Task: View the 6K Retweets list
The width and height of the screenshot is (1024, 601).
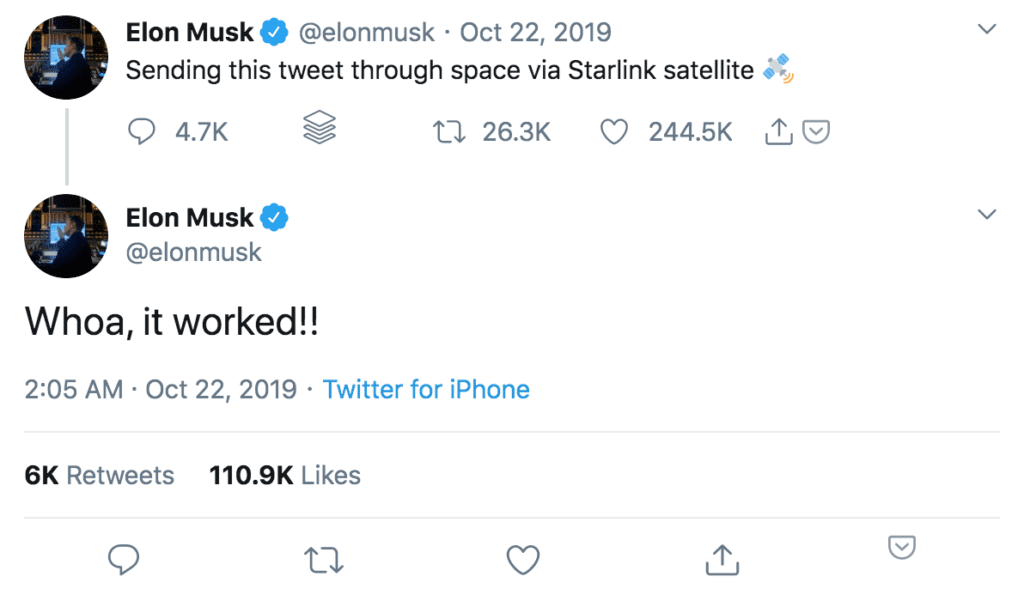Action: [x=99, y=475]
